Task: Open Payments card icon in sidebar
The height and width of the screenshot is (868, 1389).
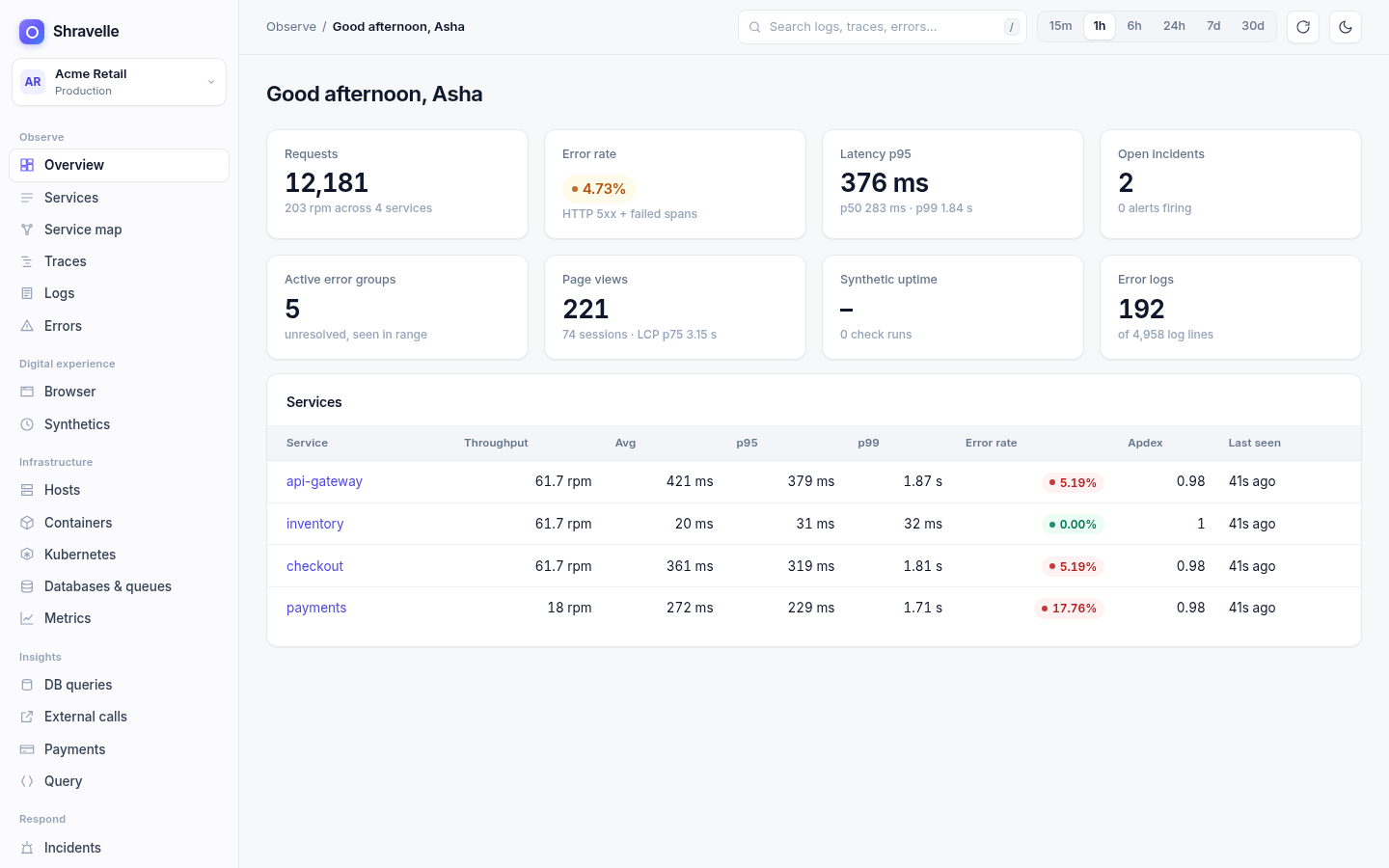Action: pos(27,749)
